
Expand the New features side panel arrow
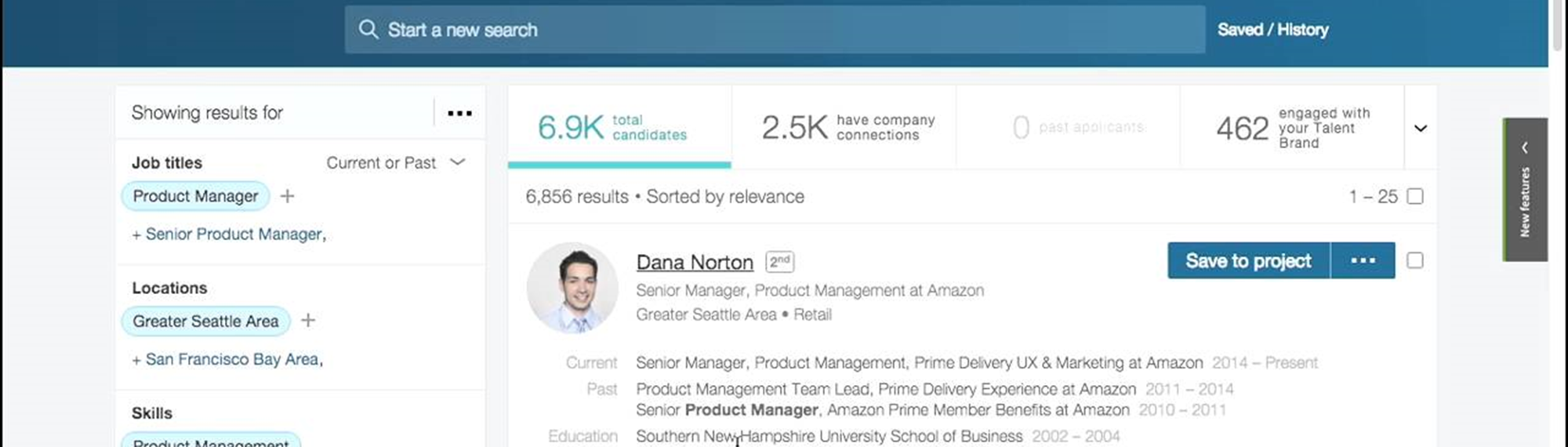click(x=1525, y=147)
